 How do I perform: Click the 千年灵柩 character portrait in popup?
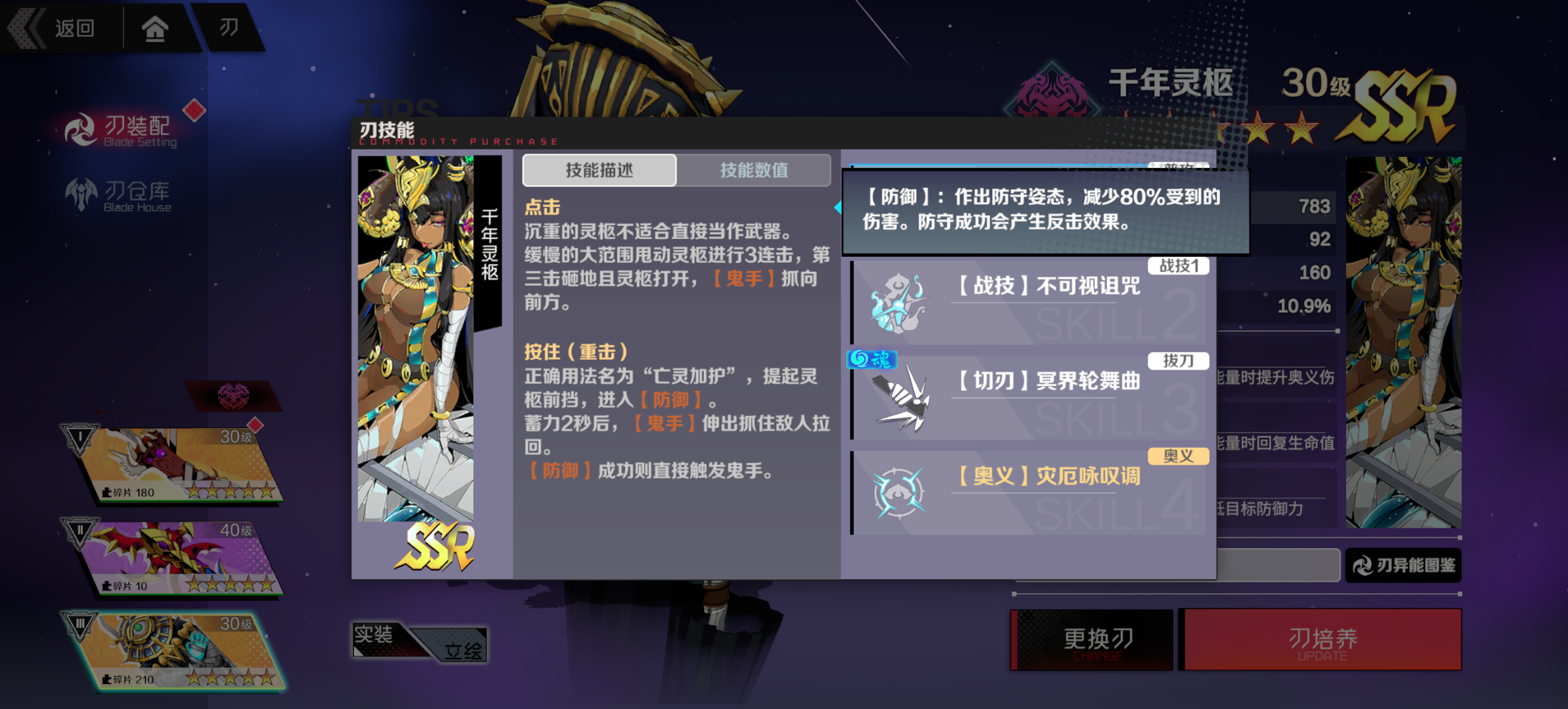(x=416, y=339)
